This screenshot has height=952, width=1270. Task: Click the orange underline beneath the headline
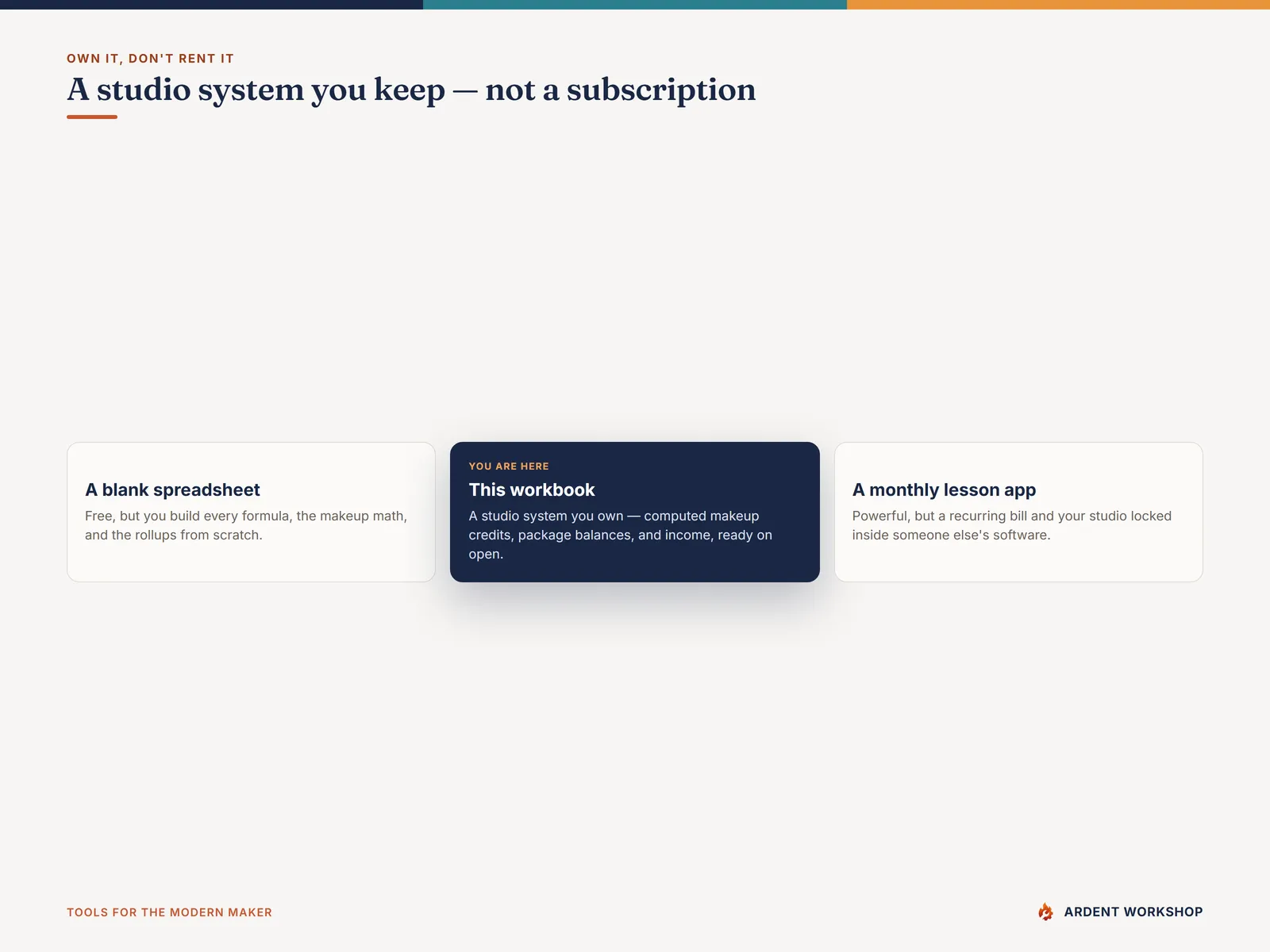[x=92, y=117]
